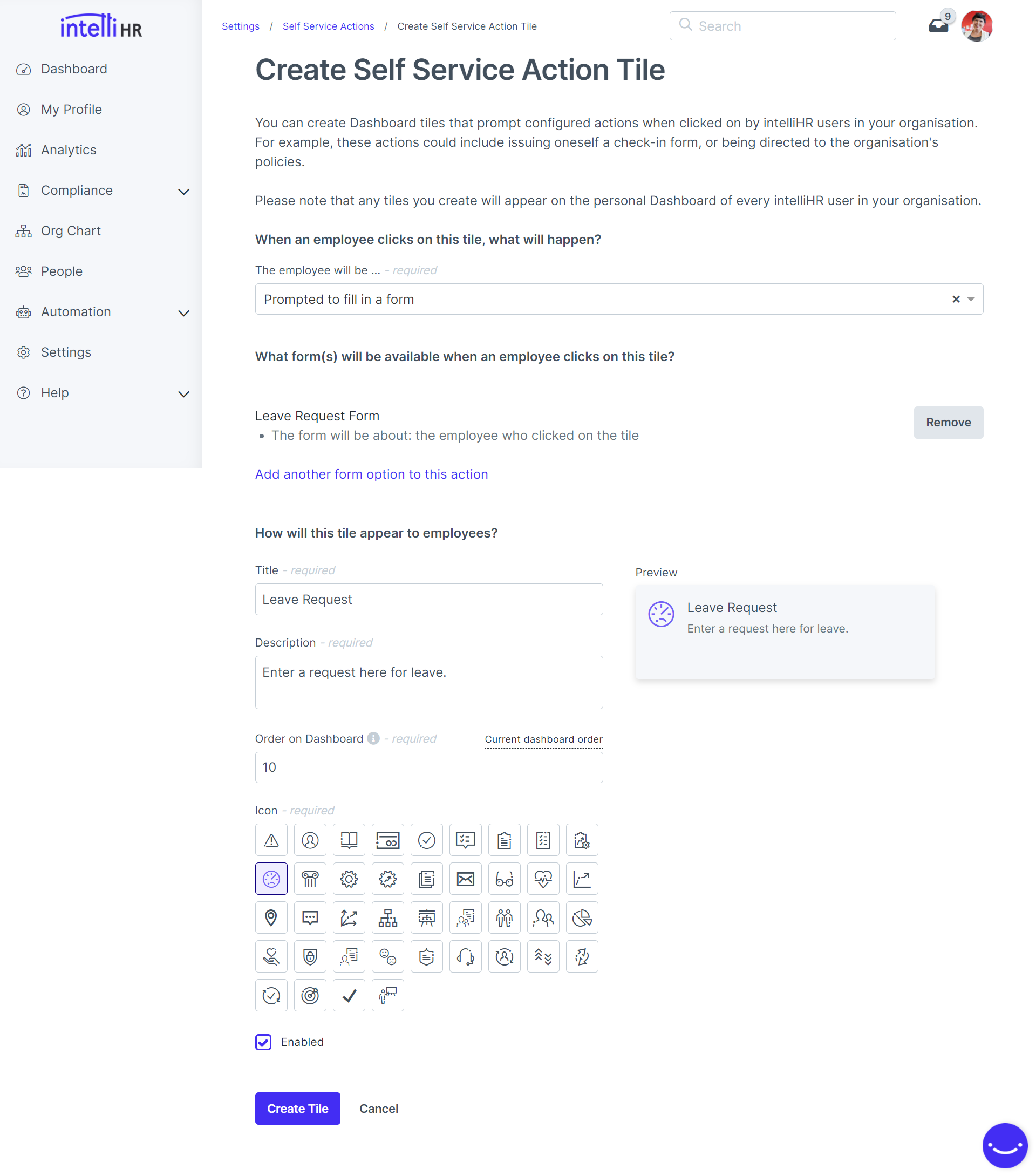
Task: Uncheck the Enabled checkbox
Action: click(263, 1042)
